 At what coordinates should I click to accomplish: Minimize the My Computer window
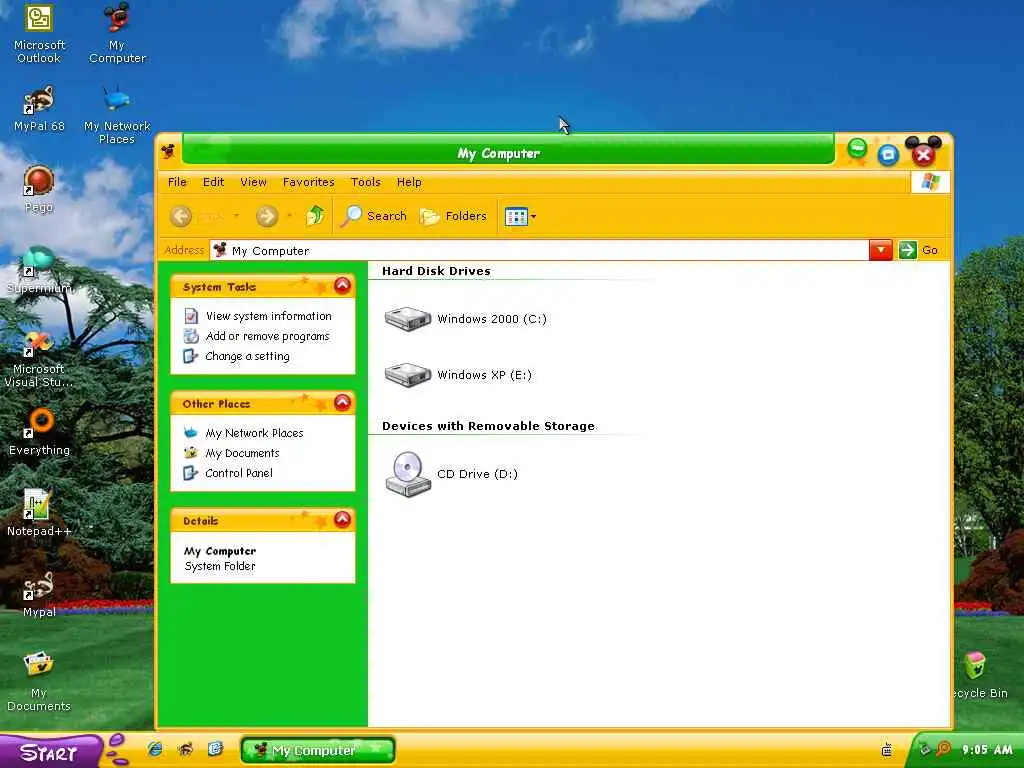(857, 150)
